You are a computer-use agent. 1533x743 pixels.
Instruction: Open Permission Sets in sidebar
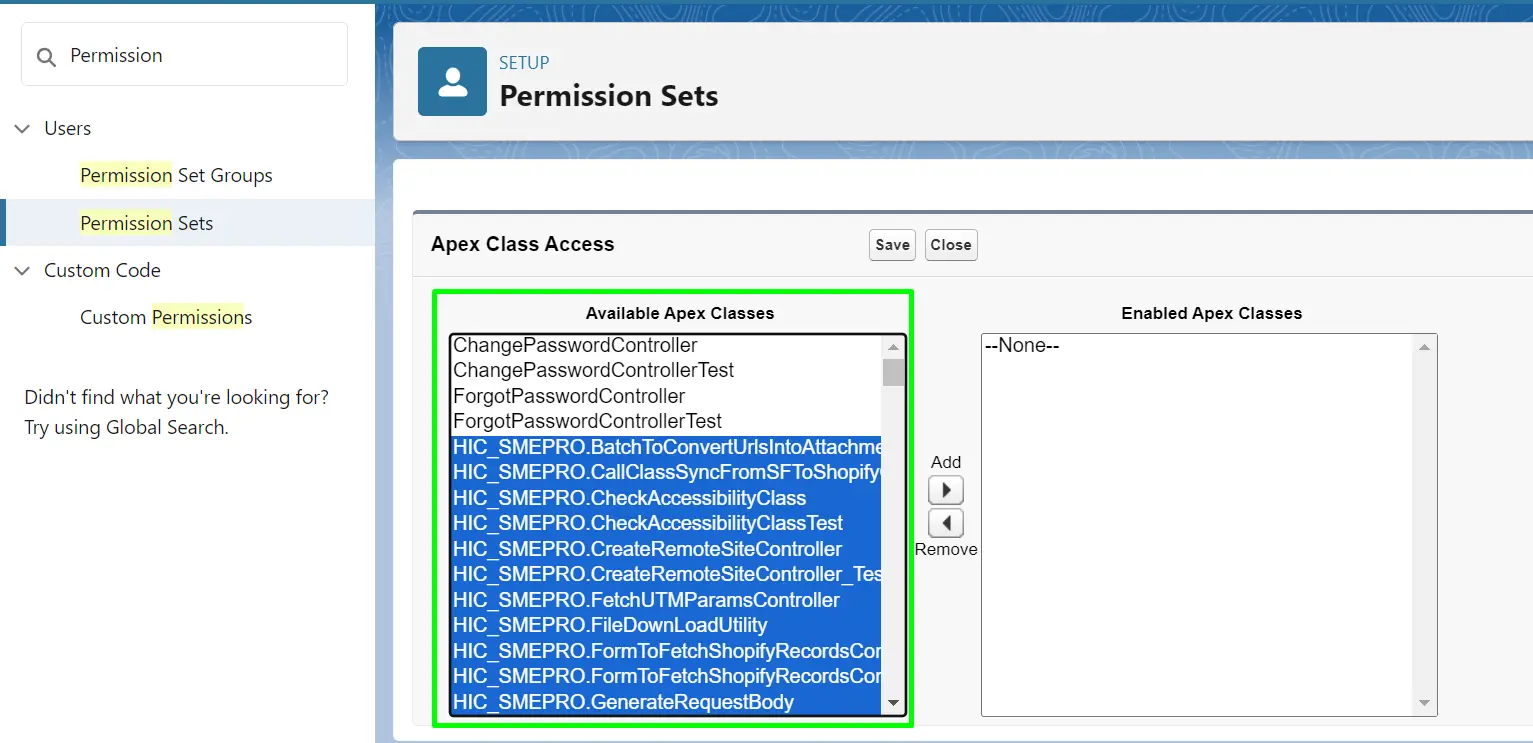pos(147,223)
